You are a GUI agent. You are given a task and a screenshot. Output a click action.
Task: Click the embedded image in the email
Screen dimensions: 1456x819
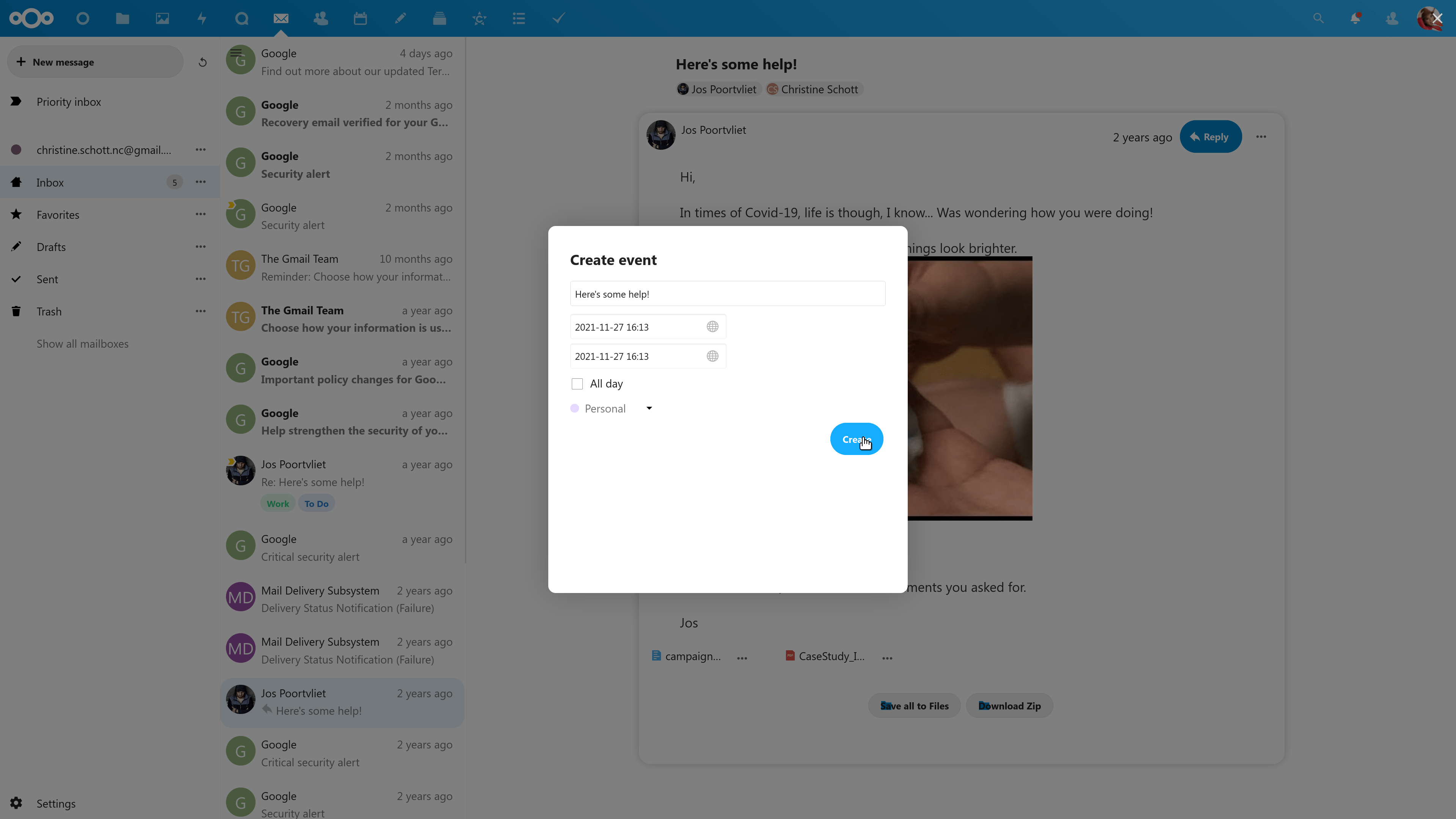click(x=970, y=388)
